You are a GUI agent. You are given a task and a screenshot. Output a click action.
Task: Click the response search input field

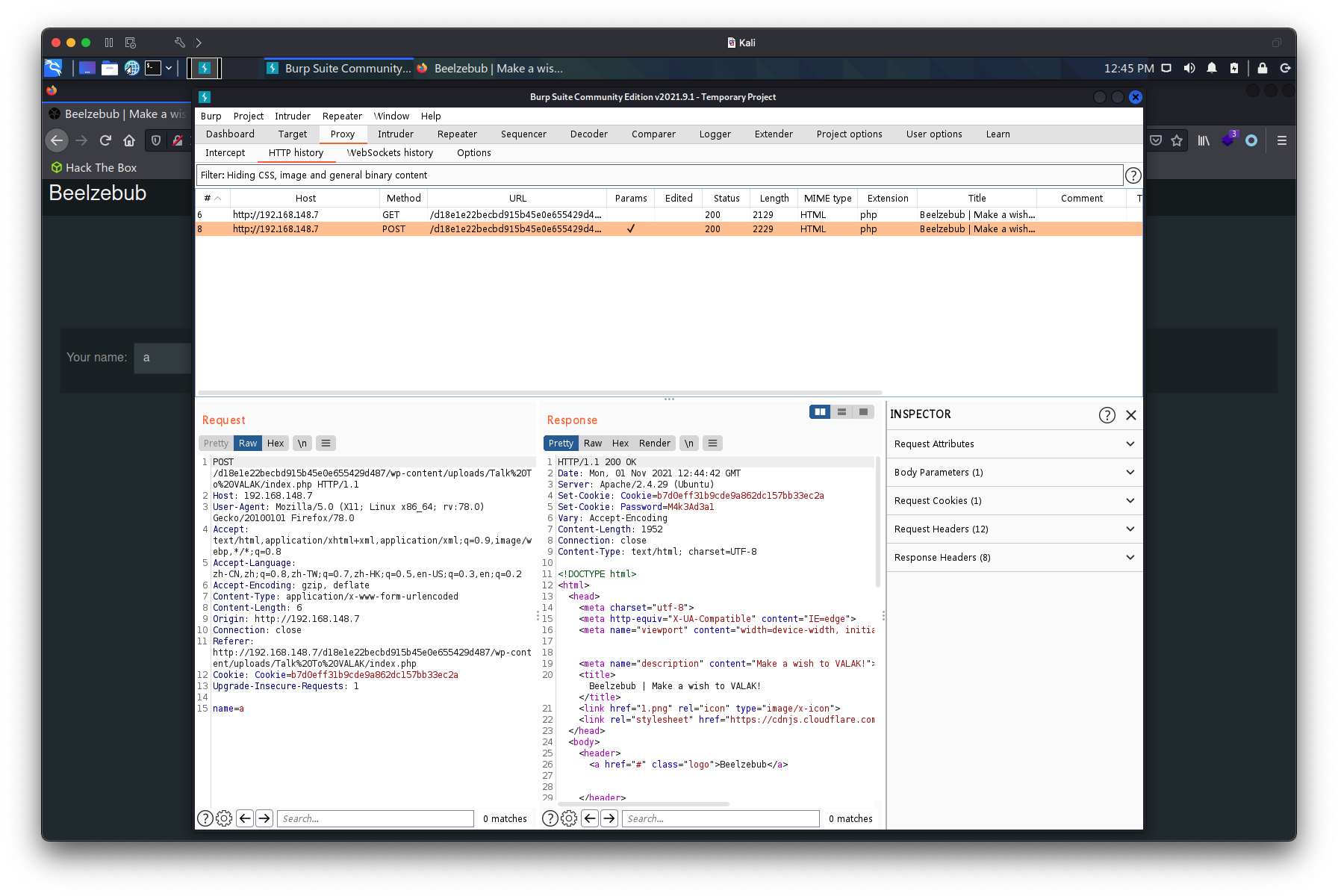[721, 819]
